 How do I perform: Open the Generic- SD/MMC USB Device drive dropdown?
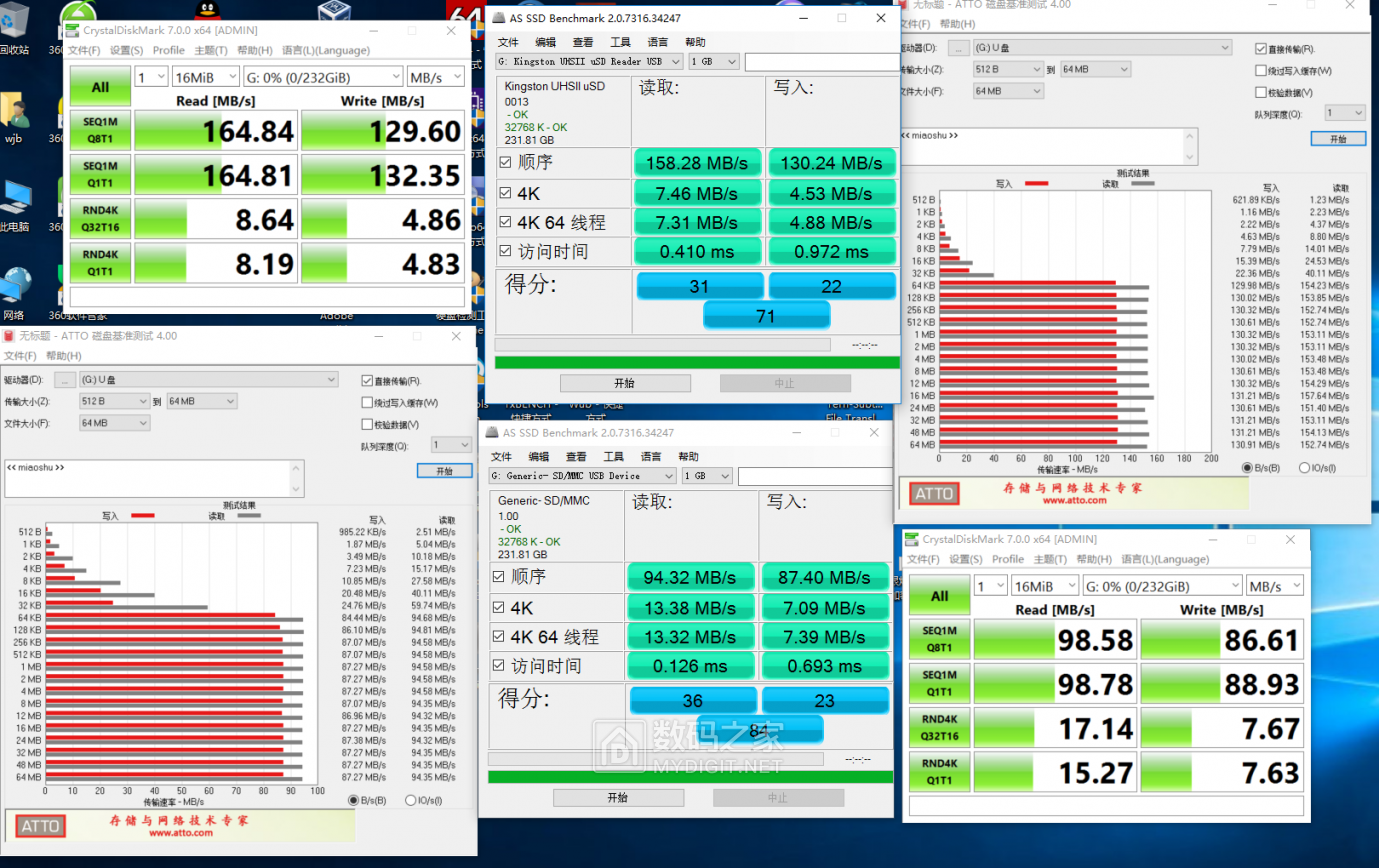(583, 476)
